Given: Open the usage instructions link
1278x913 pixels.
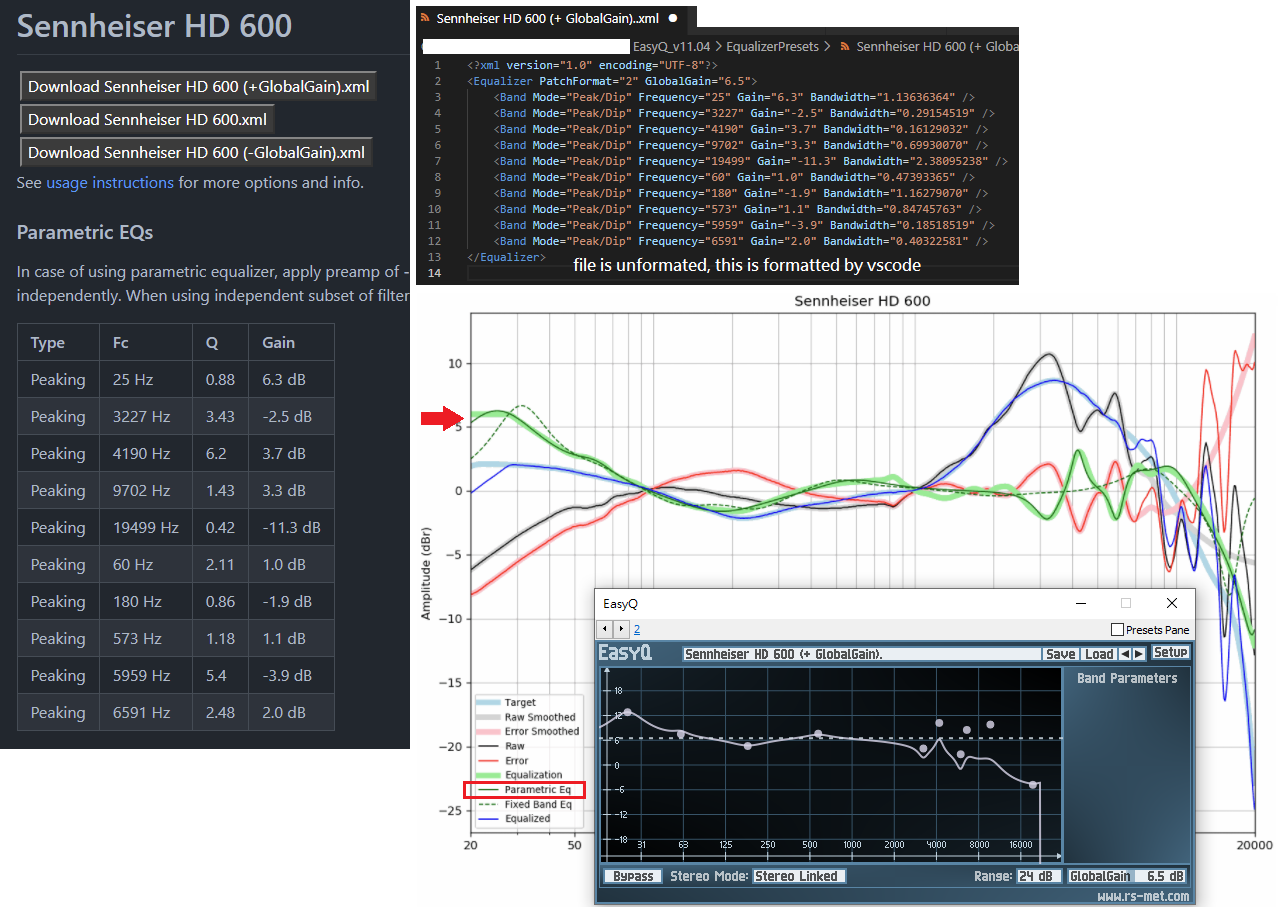Looking at the screenshot, I should pyautogui.click(x=110, y=183).
